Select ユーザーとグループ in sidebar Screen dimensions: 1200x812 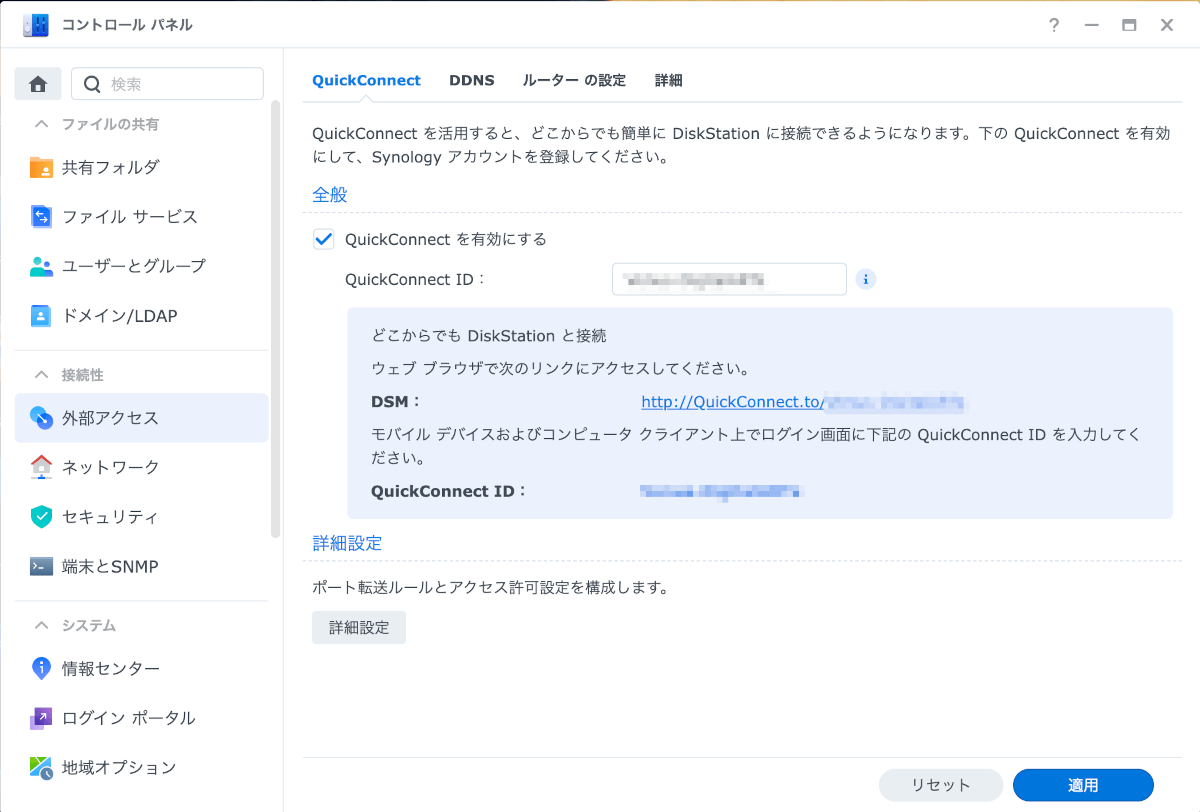click(x=141, y=266)
